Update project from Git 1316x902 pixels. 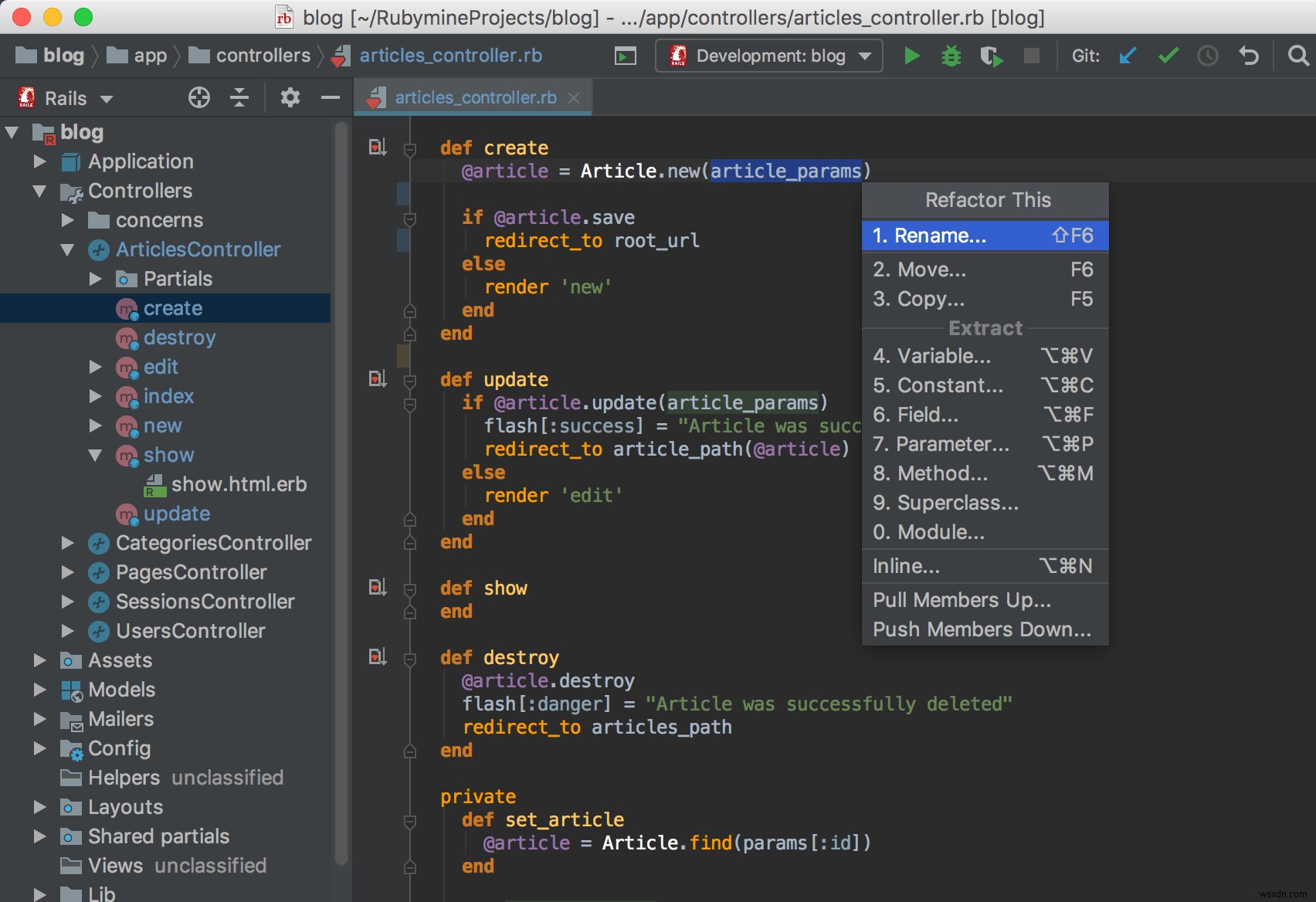point(1128,55)
